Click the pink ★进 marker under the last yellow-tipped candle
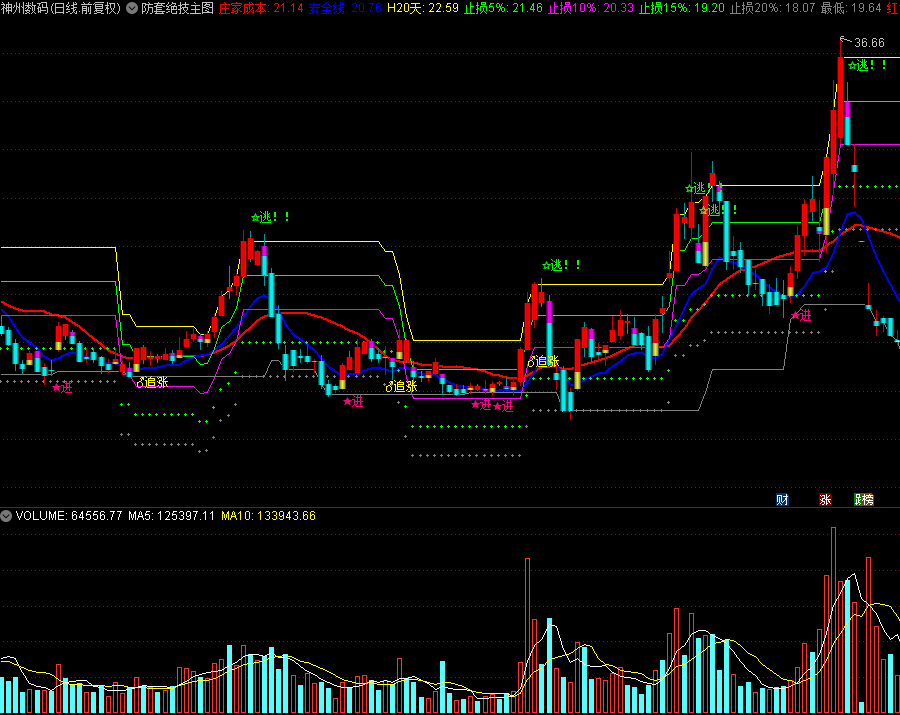The width and height of the screenshot is (900, 715). coord(801,315)
